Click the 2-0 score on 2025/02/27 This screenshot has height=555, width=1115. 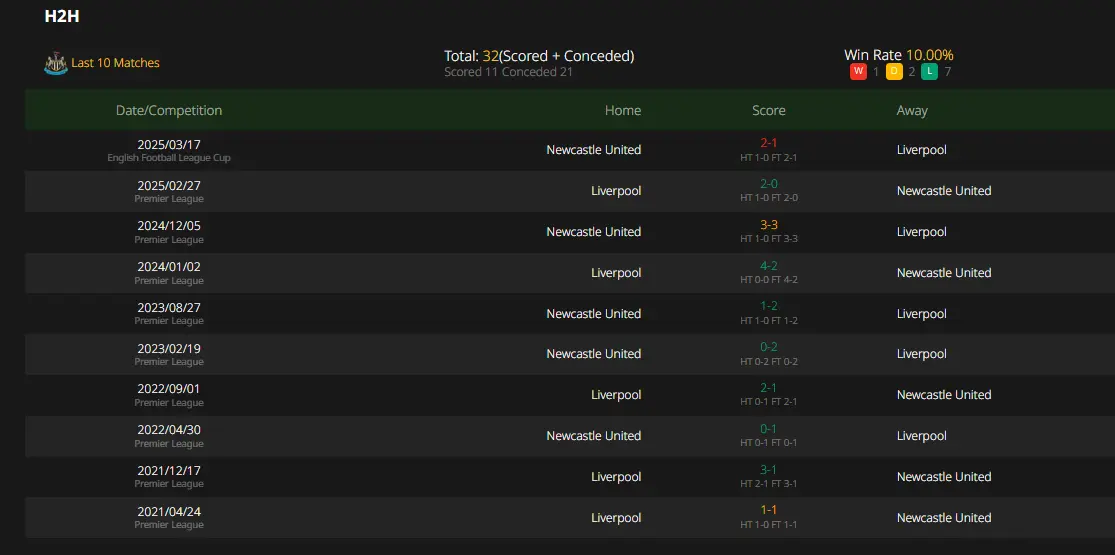(769, 184)
